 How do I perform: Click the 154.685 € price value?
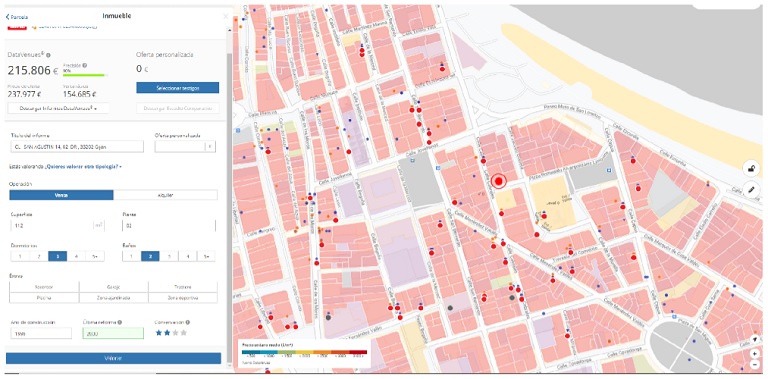(x=79, y=95)
